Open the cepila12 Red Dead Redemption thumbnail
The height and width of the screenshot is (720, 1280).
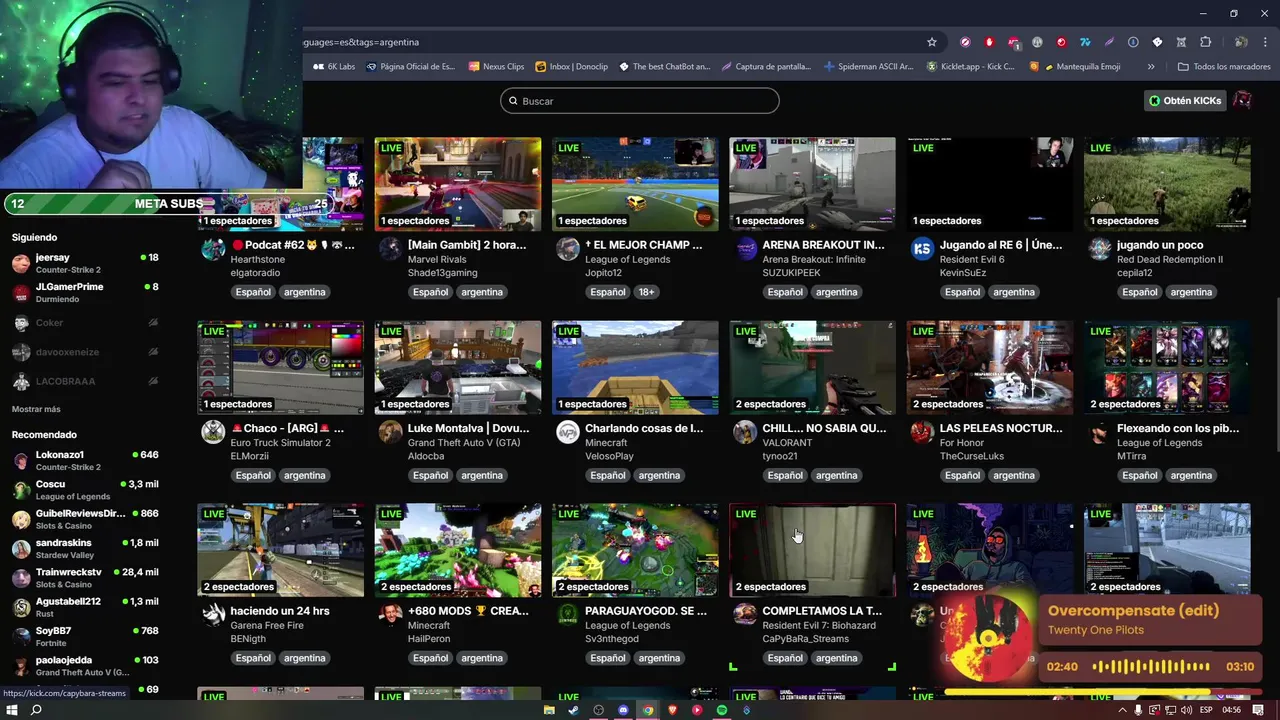point(1167,184)
